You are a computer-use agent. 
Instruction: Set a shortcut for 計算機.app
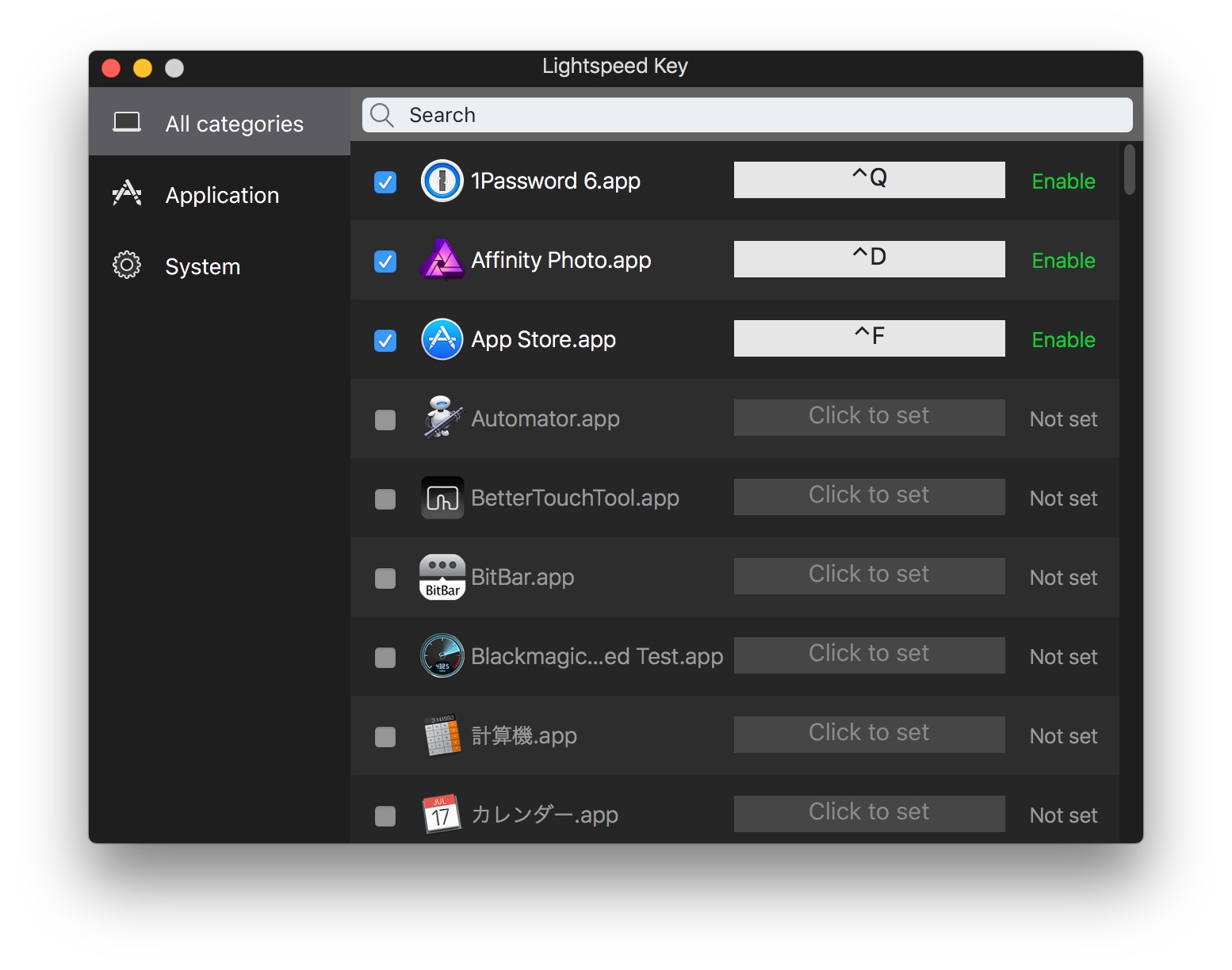(870, 735)
